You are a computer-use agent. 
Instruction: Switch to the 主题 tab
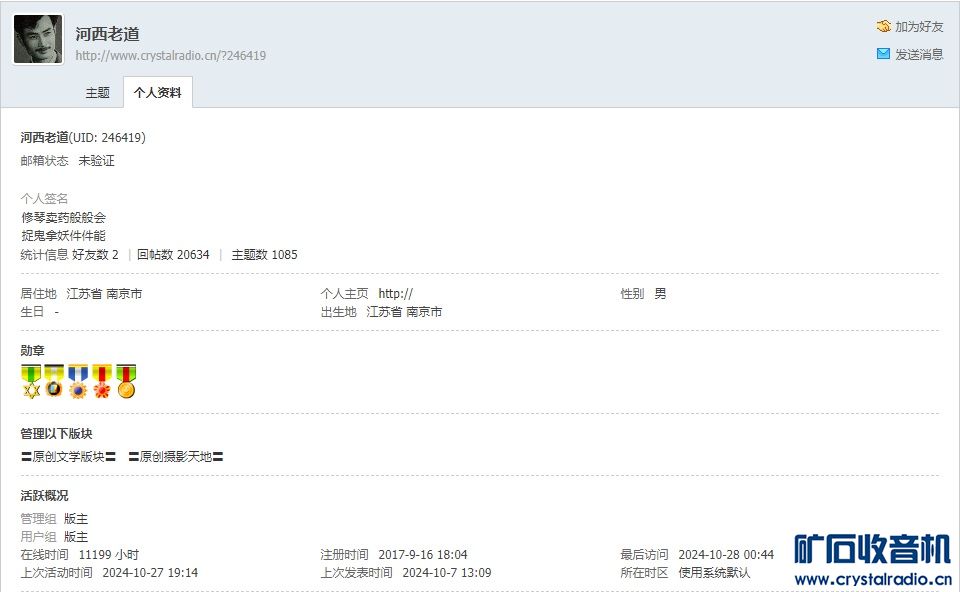(x=97, y=92)
